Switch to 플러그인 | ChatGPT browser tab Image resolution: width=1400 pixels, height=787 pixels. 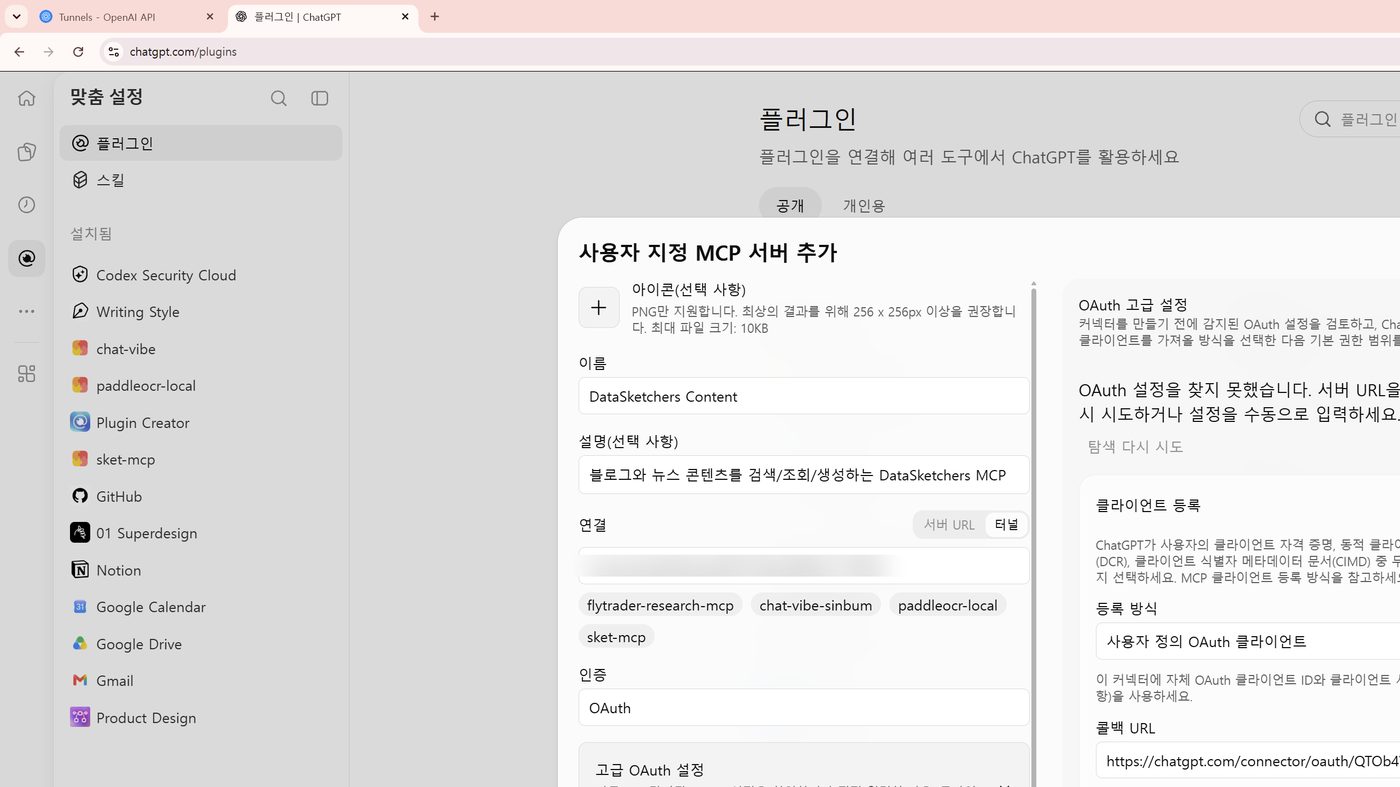pyautogui.click(x=322, y=17)
